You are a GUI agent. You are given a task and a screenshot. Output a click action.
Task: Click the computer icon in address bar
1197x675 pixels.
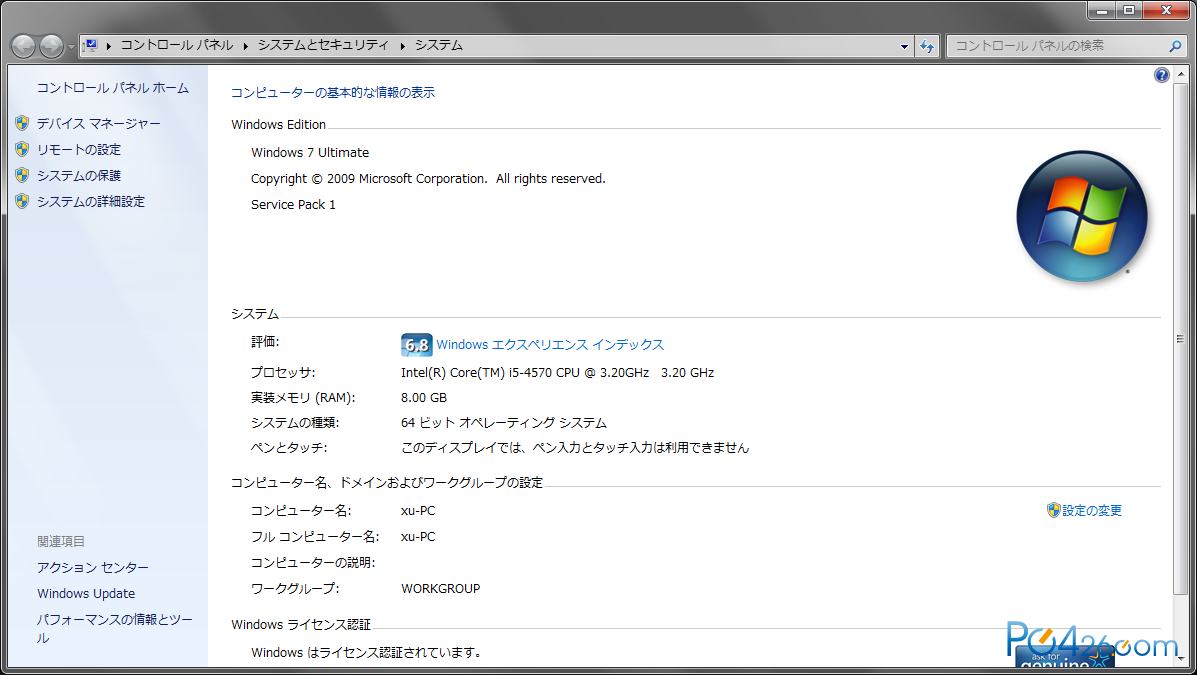click(90, 46)
